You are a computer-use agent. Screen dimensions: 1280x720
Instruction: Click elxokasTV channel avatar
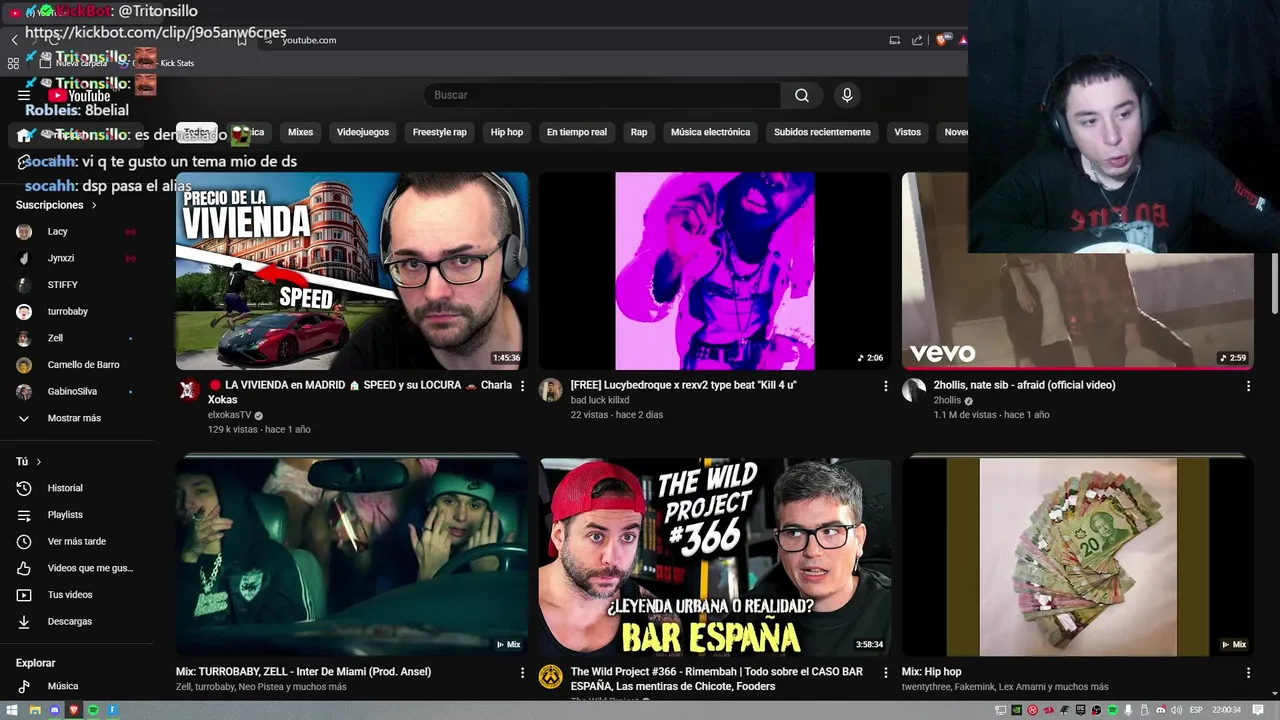188,390
